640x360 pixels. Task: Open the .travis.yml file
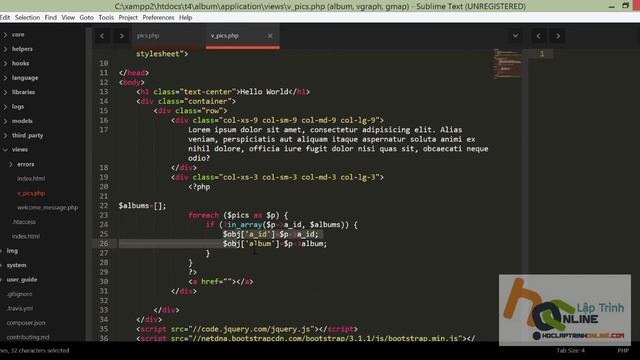coord(20,309)
